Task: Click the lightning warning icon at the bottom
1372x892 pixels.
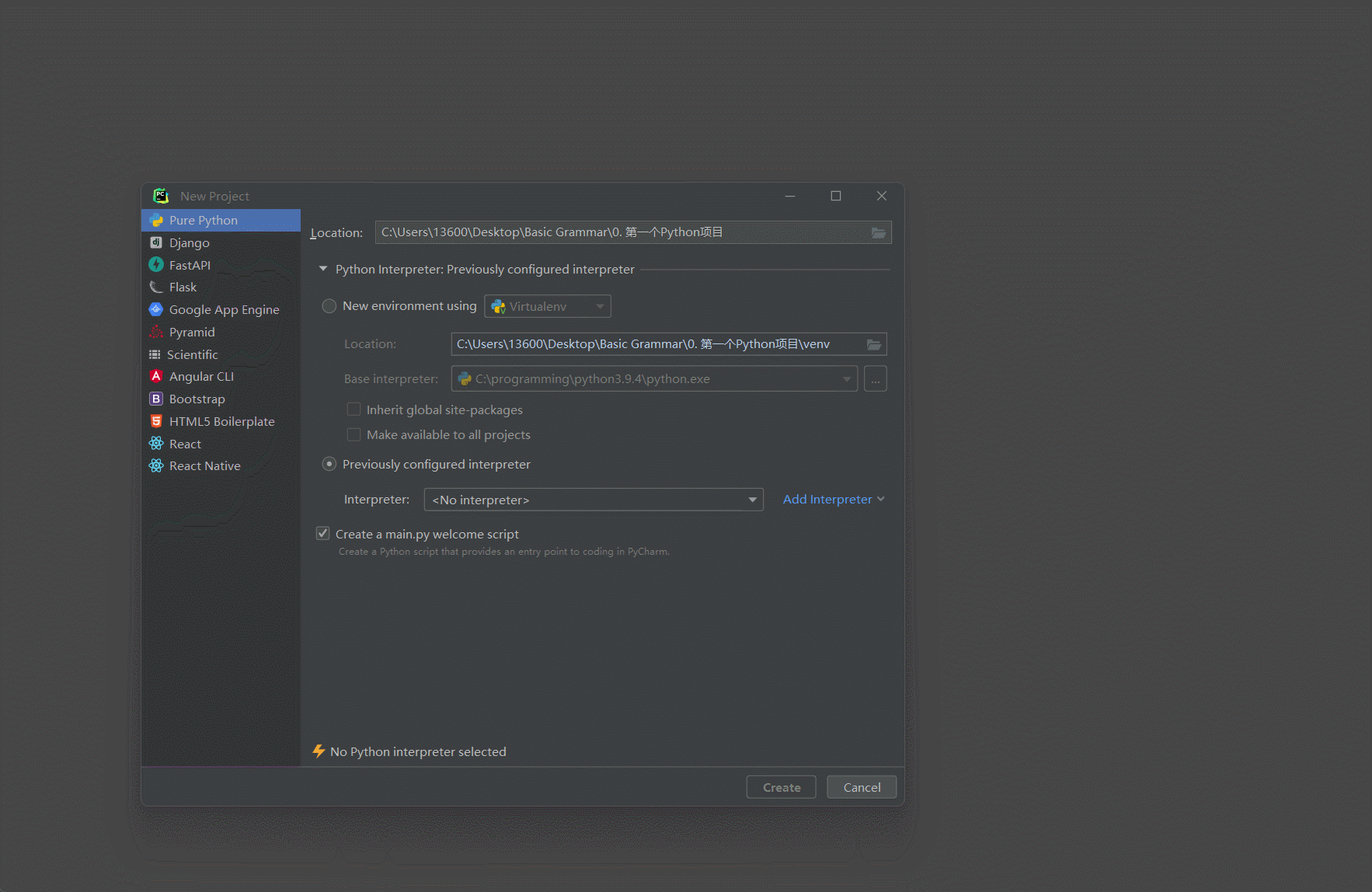Action: point(319,751)
